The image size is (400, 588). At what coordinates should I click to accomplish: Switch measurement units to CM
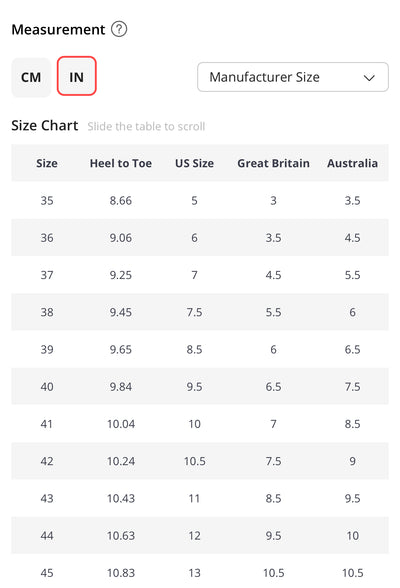[x=31, y=77]
